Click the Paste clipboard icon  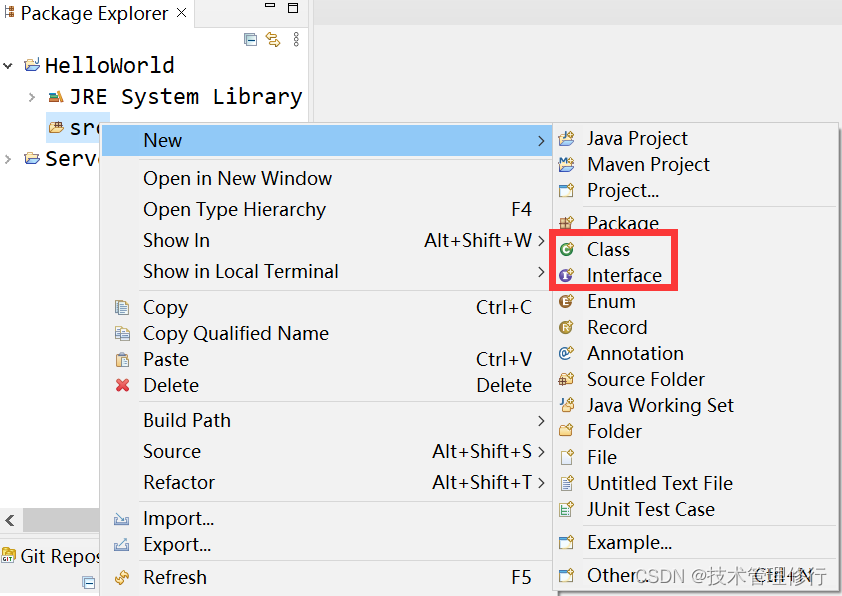click(122, 359)
